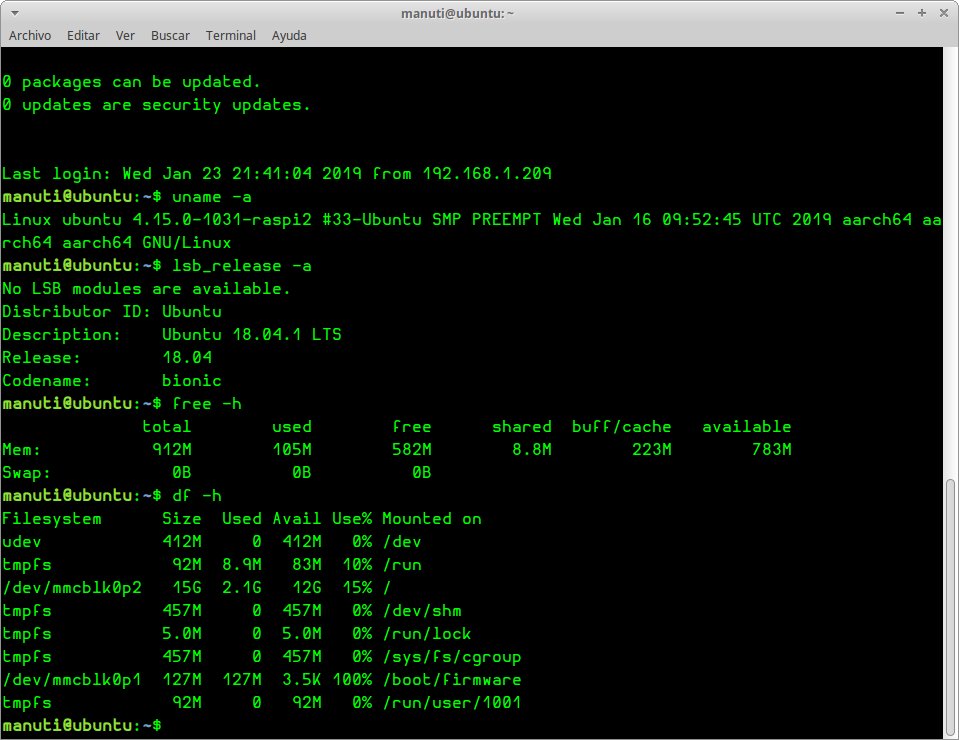Click the 'Swap:' row label
Viewport: 959px width, 740px height.
[x=26, y=473]
